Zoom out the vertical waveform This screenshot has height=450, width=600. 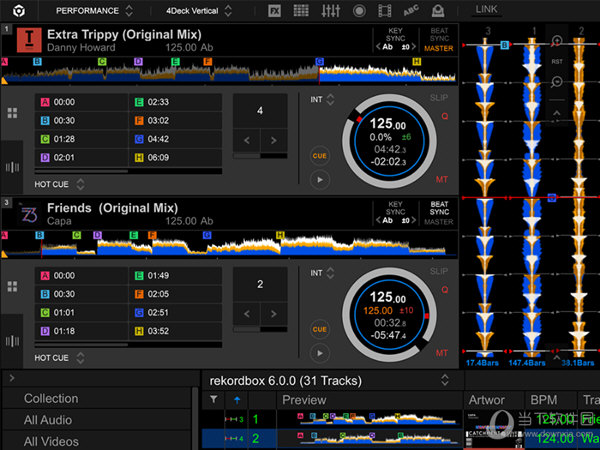[x=556, y=82]
